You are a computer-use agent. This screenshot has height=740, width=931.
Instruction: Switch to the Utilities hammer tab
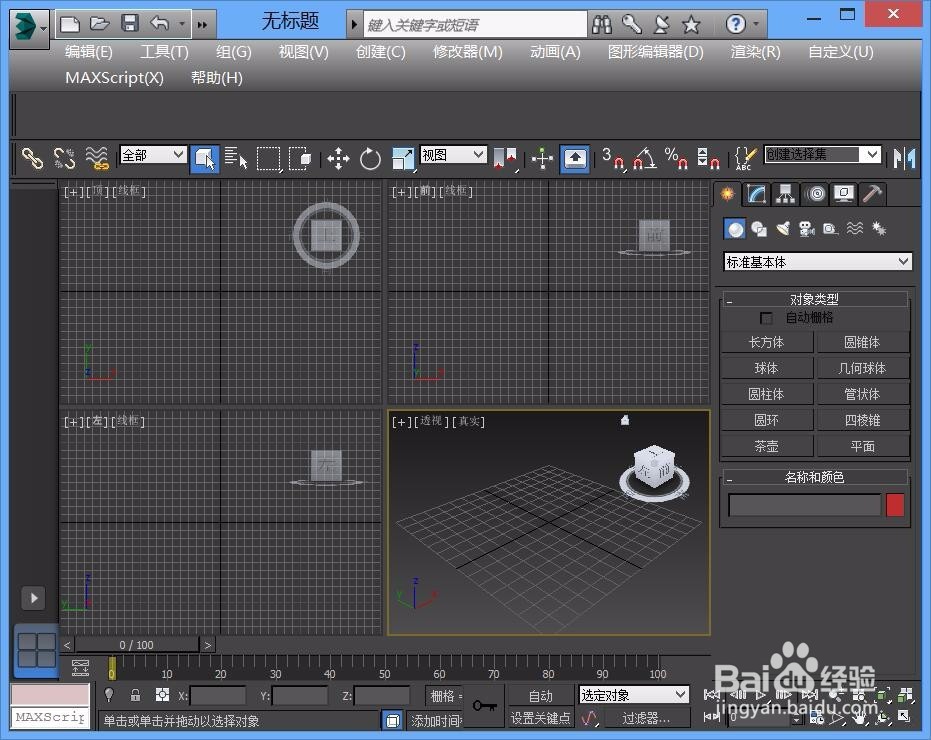click(872, 194)
